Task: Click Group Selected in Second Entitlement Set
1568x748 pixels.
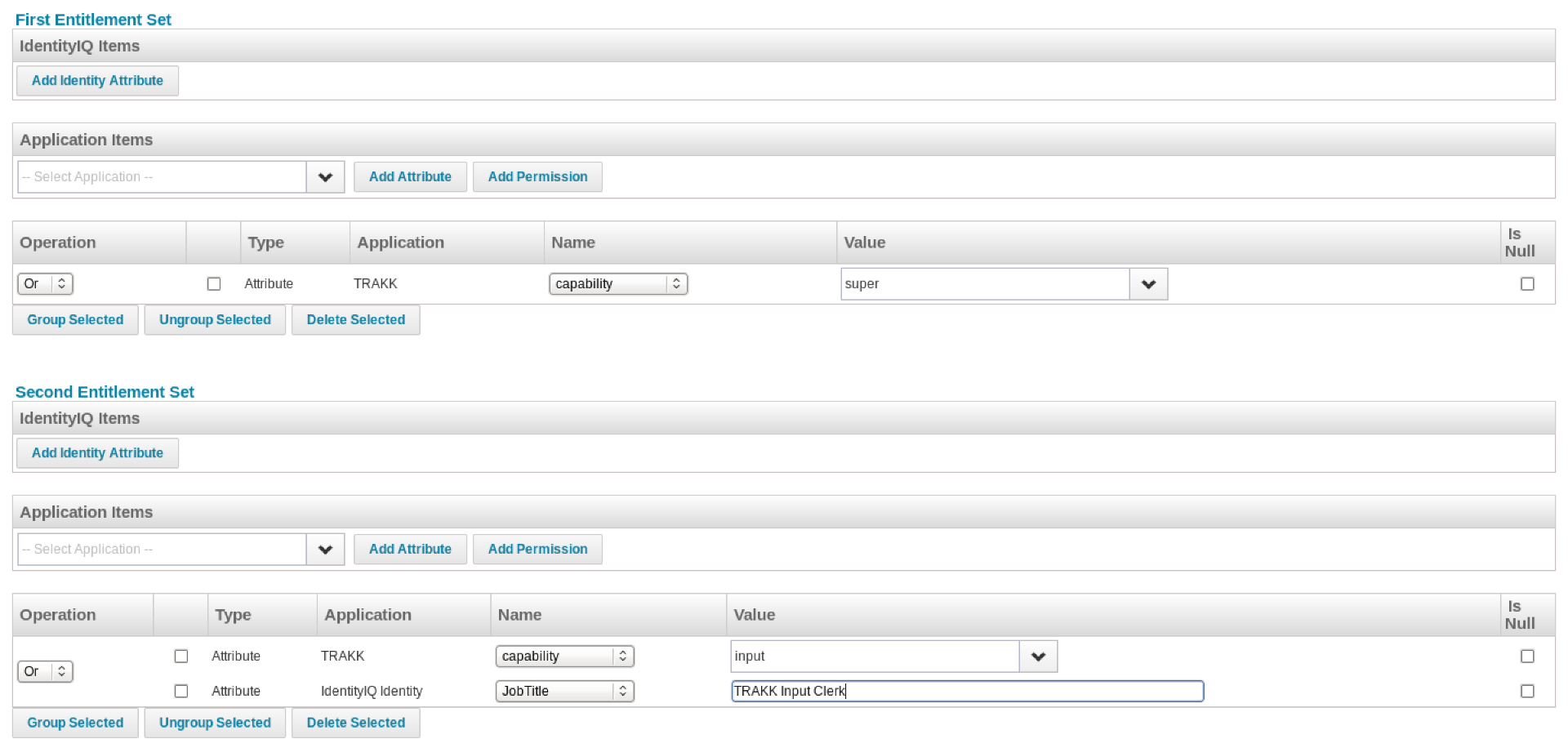Action: [x=75, y=724]
